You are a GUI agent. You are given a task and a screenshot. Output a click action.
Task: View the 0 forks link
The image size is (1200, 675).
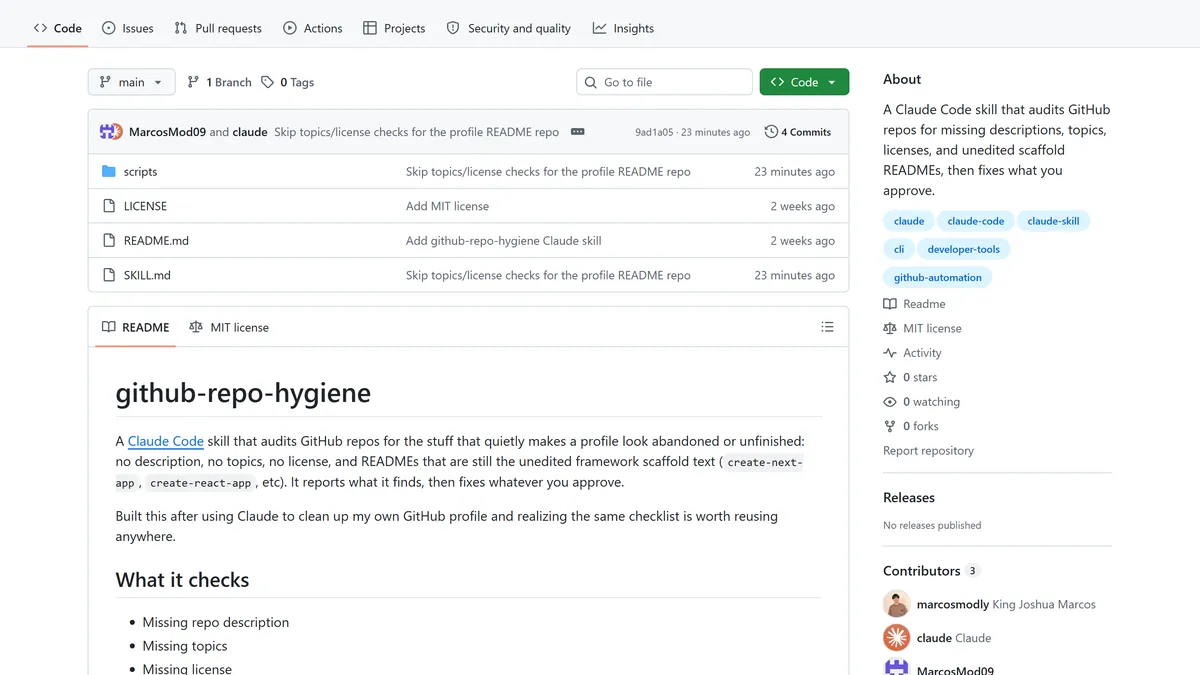point(911,426)
